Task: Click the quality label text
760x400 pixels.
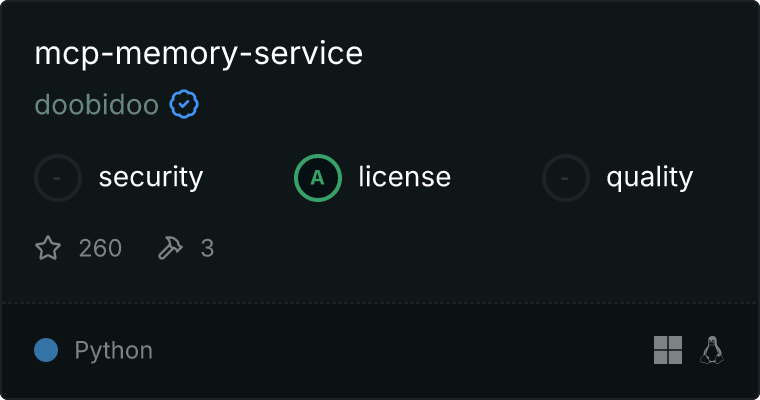Action: tap(649, 178)
